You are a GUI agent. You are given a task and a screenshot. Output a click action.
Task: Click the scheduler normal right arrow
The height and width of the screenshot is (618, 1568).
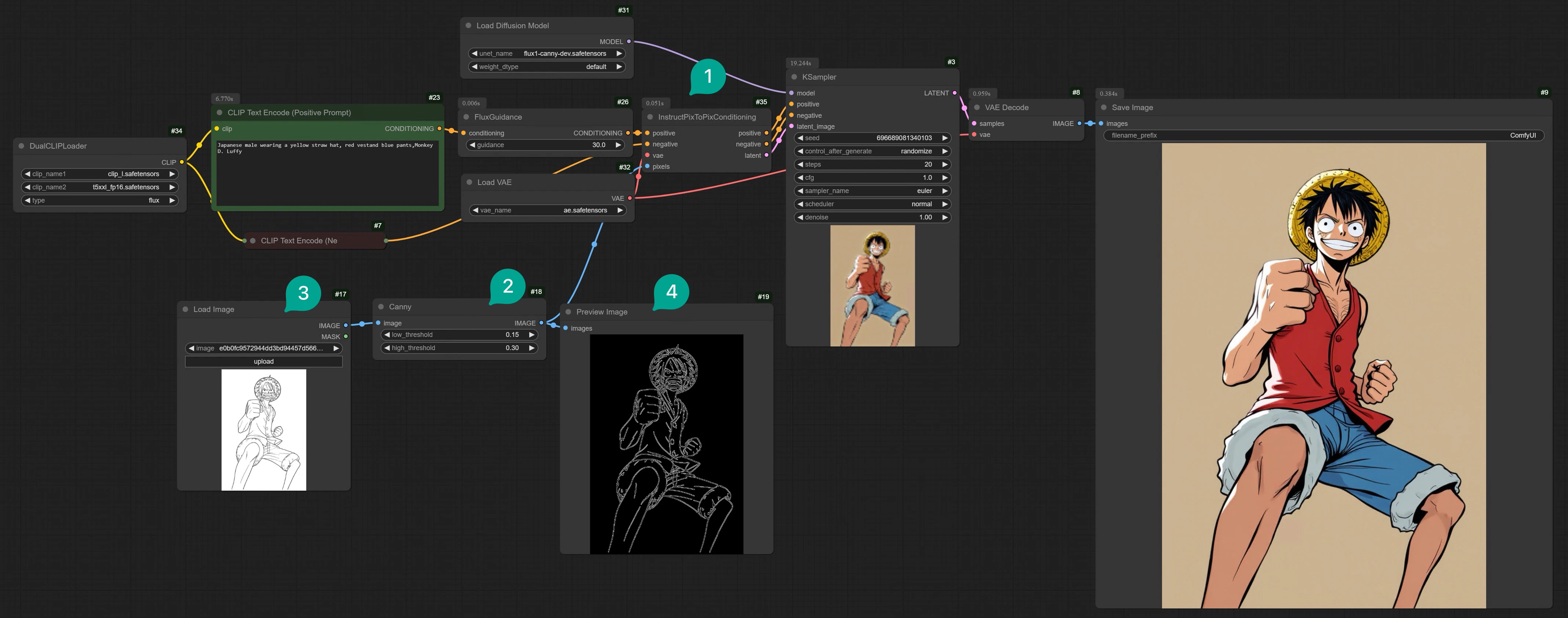(x=944, y=204)
